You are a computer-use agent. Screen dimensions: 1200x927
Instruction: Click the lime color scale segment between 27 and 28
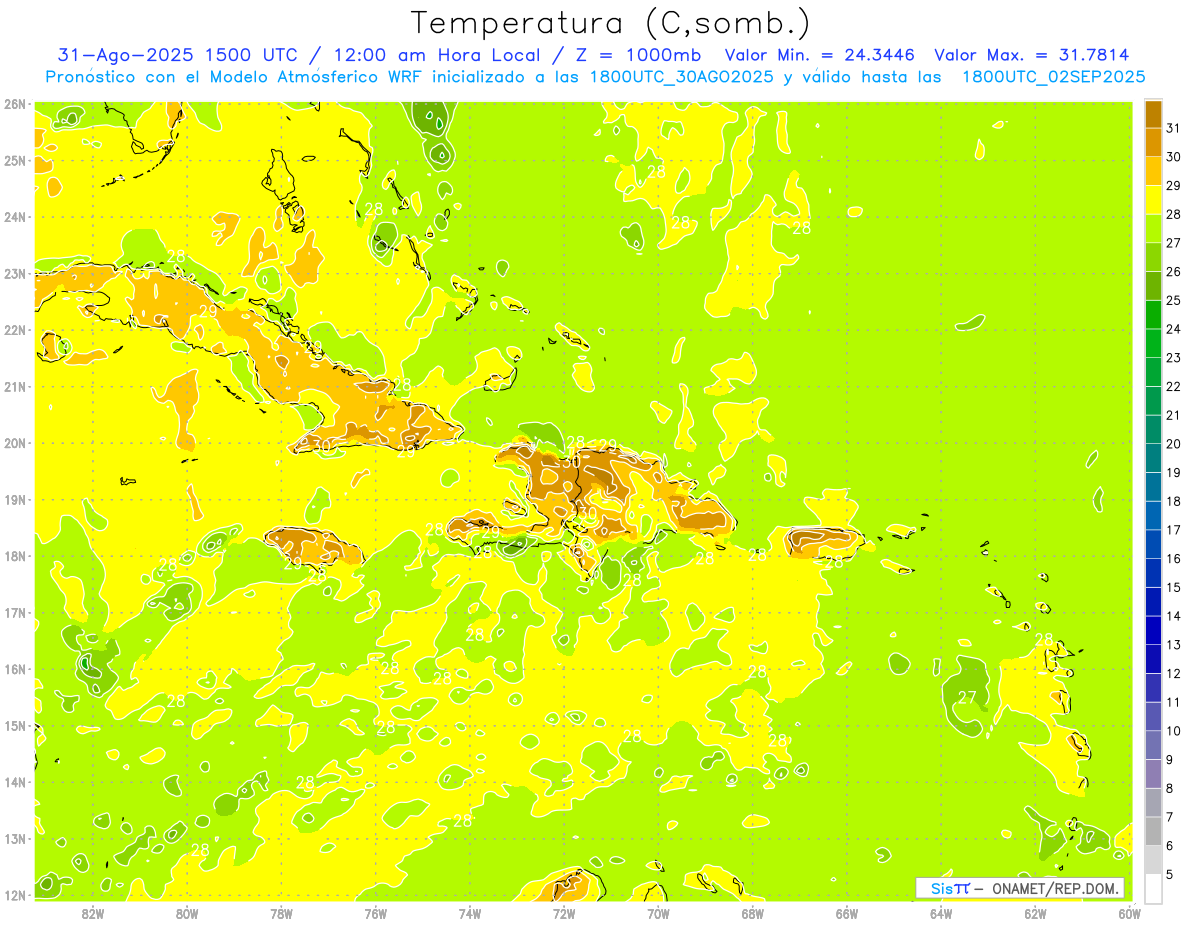(x=1153, y=229)
